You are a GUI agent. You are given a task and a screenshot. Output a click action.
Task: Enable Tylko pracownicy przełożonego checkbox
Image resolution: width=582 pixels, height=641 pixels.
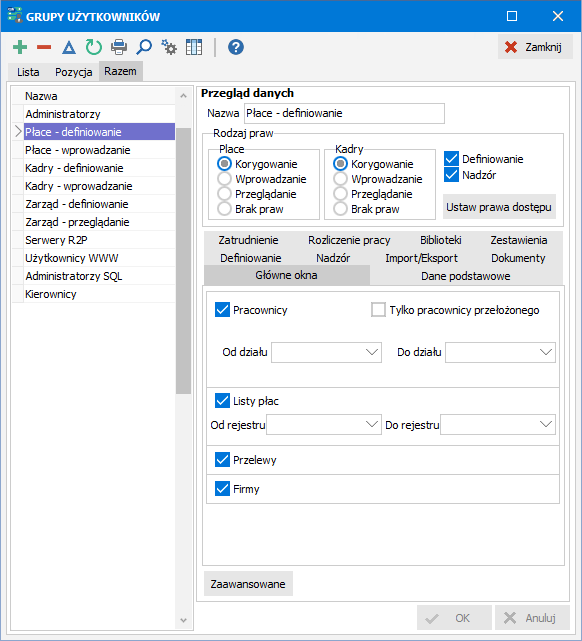click(378, 309)
